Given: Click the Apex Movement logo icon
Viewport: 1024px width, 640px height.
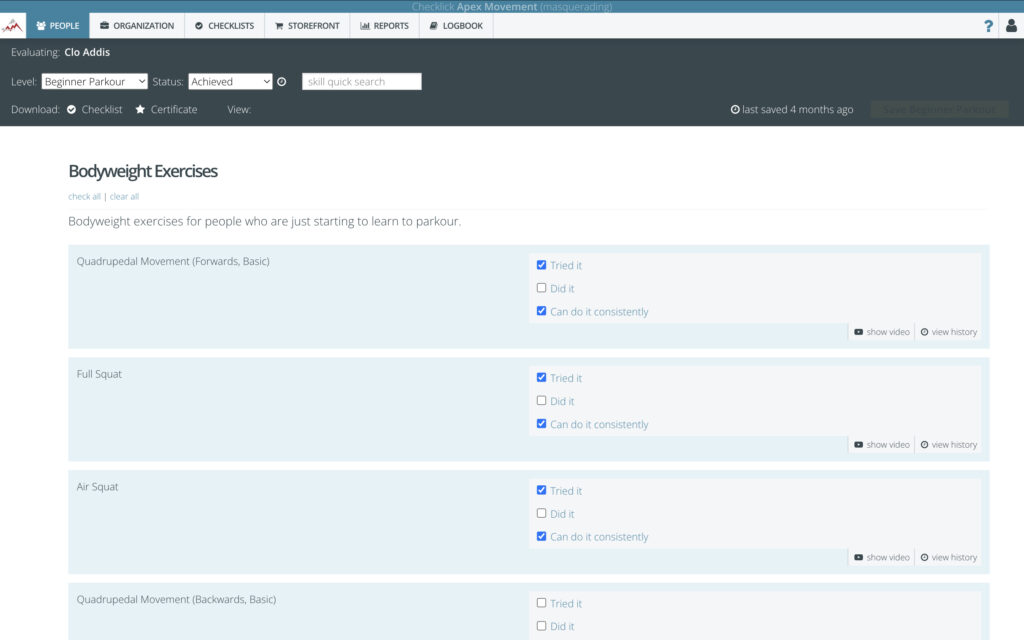Looking at the screenshot, I should click(13, 25).
